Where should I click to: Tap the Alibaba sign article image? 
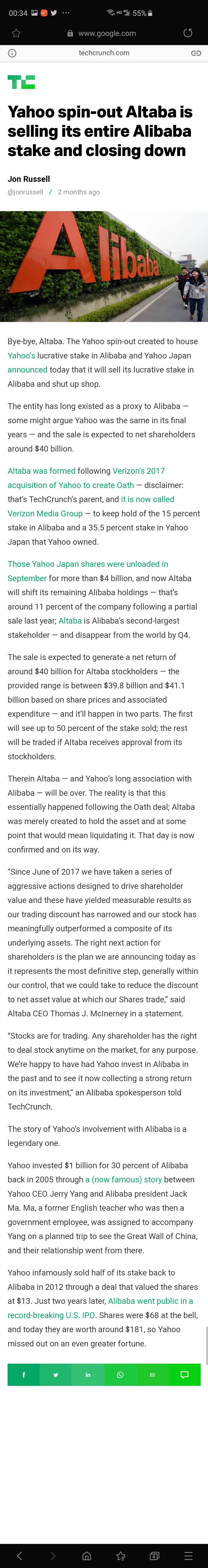click(x=104, y=267)
